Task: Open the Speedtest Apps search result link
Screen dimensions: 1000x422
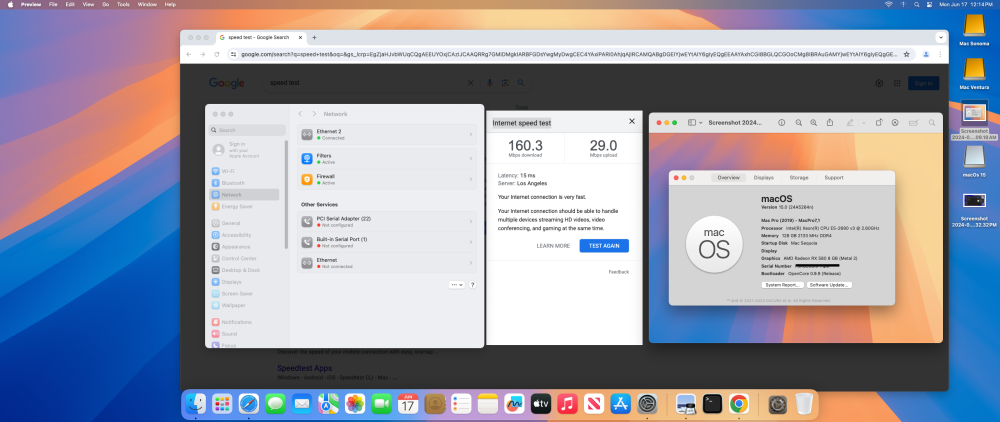Action: click(x=304, y=368)
